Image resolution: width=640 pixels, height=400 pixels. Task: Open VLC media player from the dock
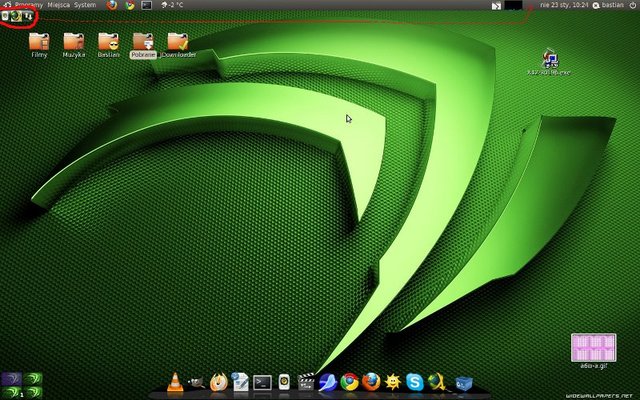pyautogui.click(x=175, y=382)
